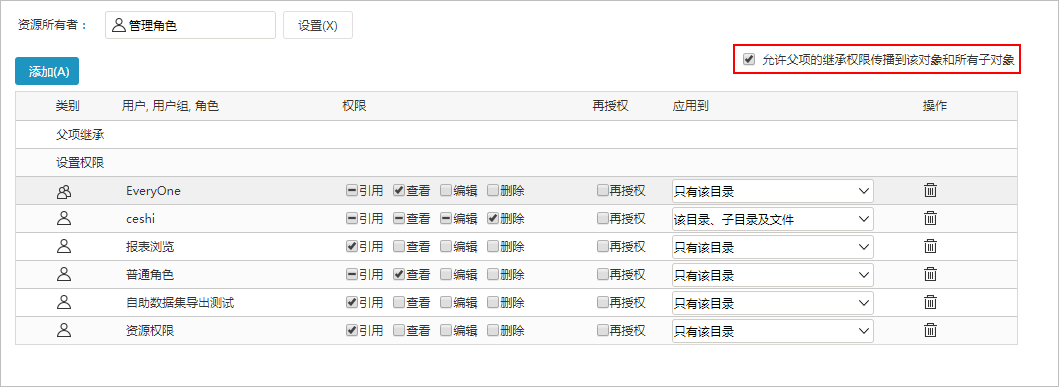Click the 操作 column header
The image size is (1059, 387).
point(935,106)
